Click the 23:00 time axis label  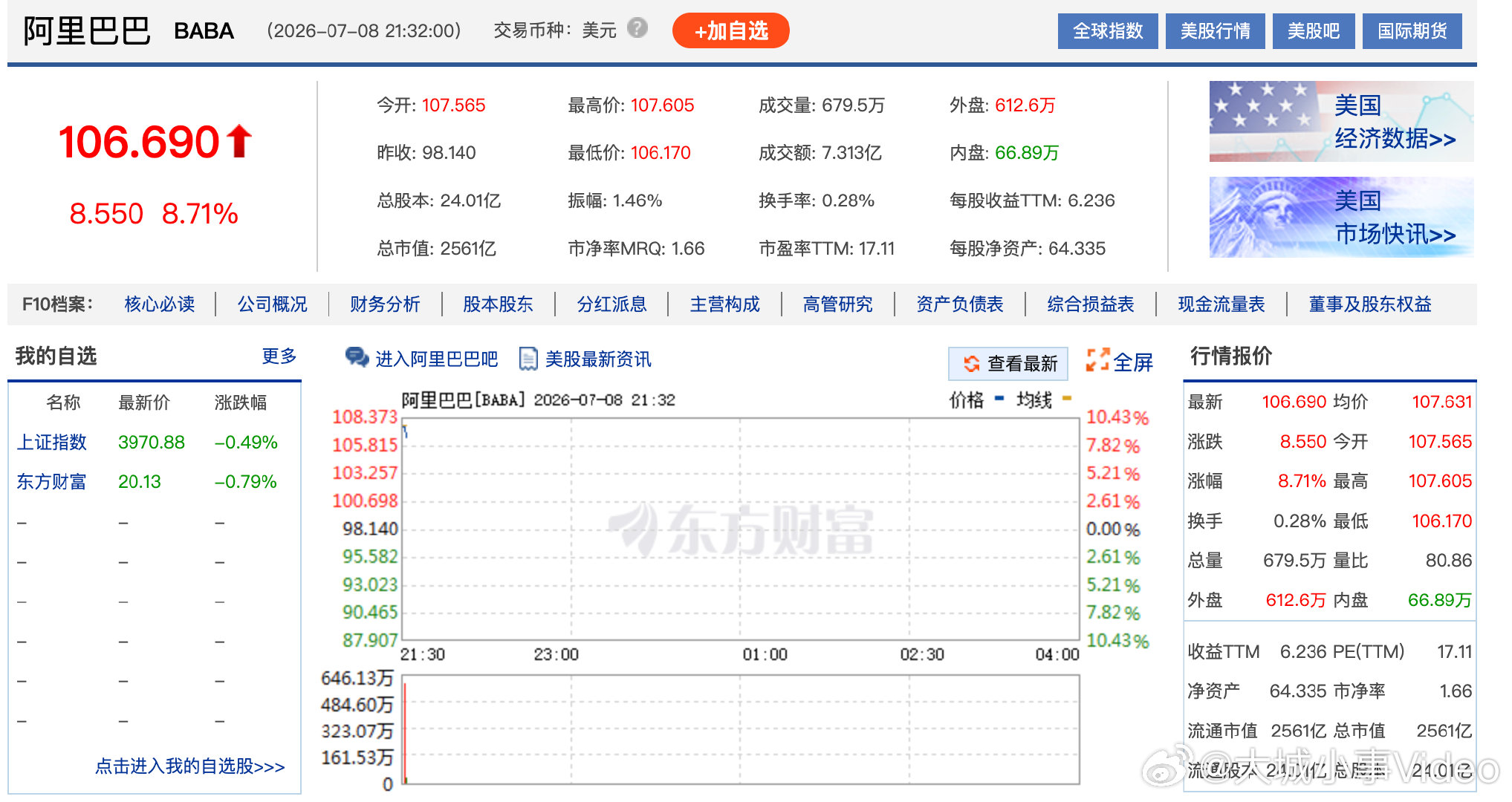coord(556,654)
